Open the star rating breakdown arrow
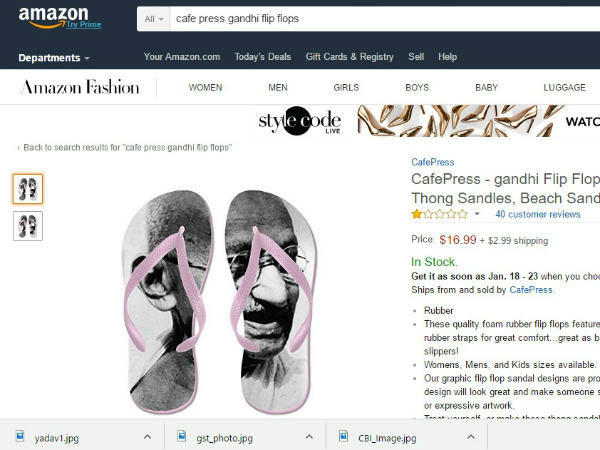The image size is (600, 450). tap(477, 214)
